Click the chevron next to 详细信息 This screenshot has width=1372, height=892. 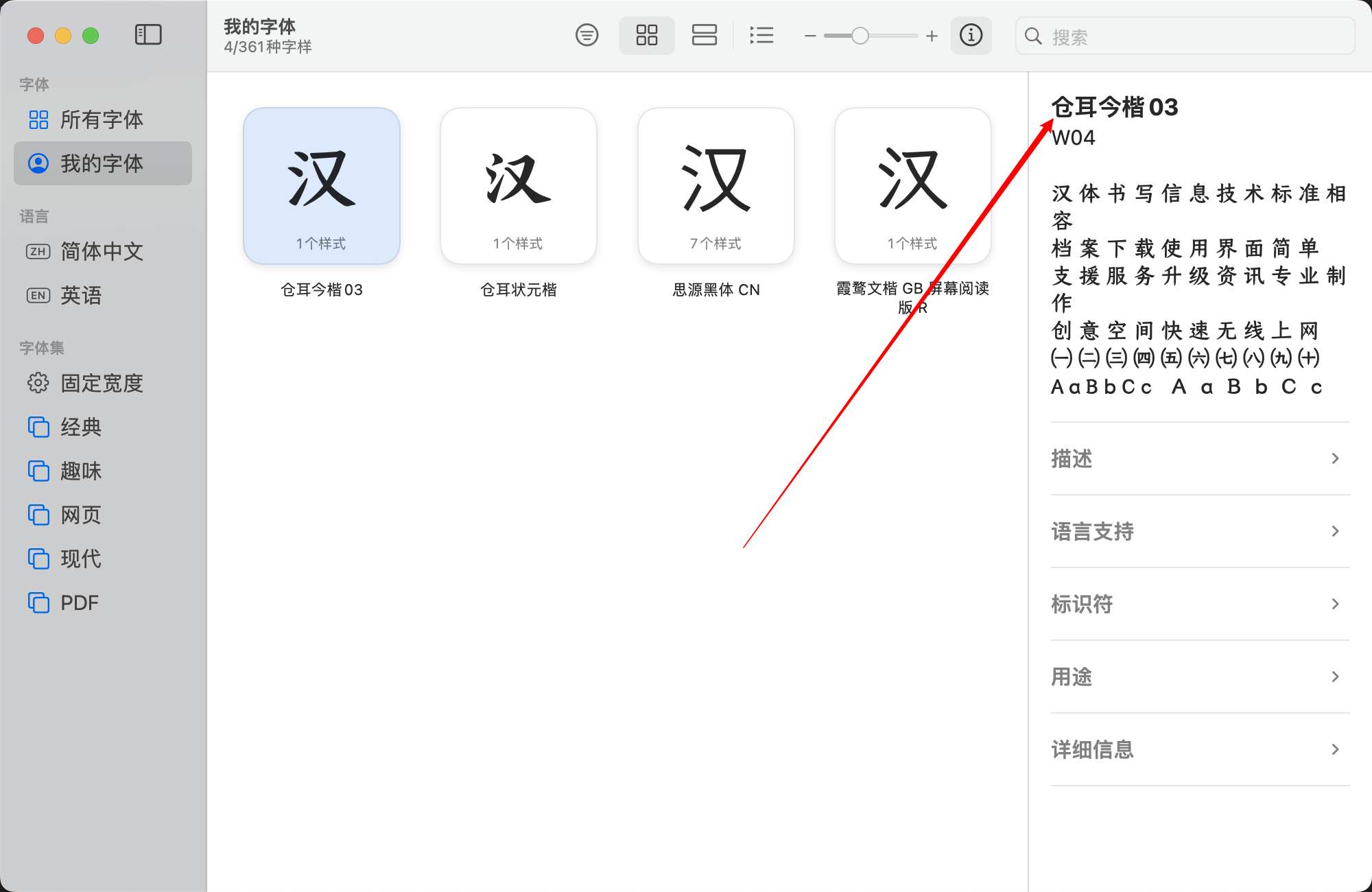(x=1335, y=749)
